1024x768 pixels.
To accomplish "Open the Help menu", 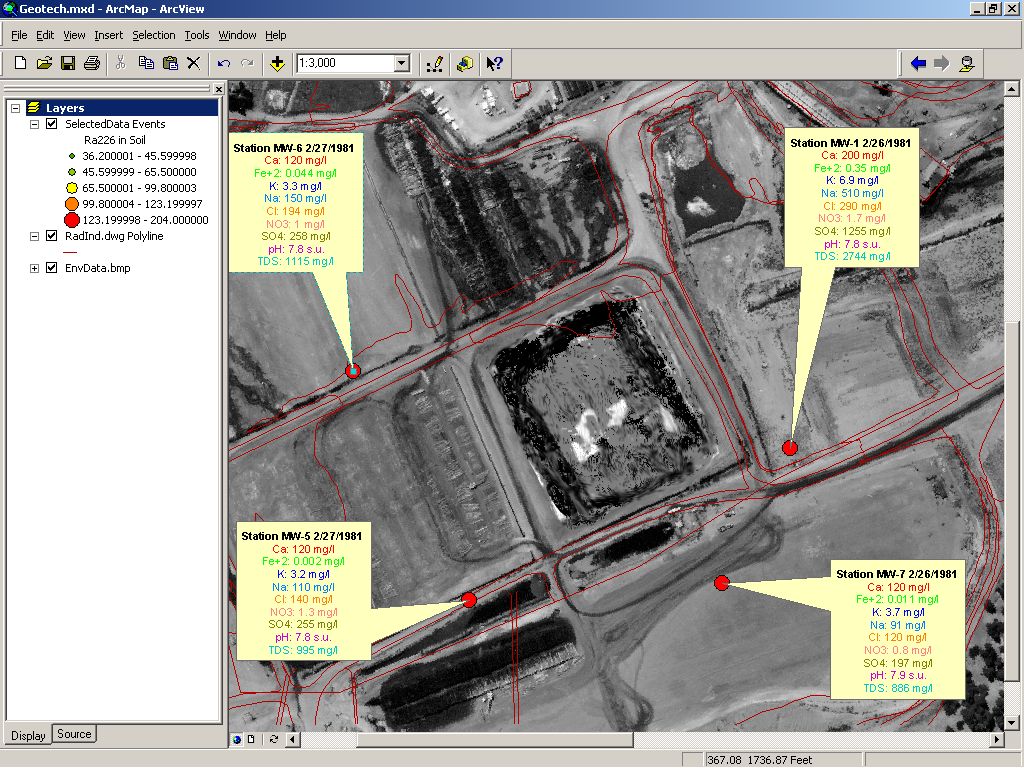I will pos(276,35).
